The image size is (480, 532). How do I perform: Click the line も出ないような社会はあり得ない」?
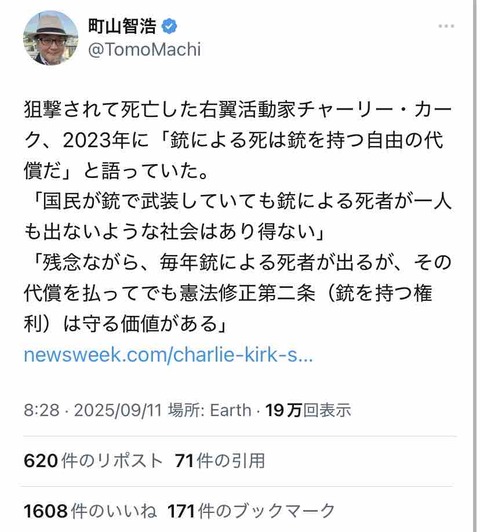click(x=174, y=232)
